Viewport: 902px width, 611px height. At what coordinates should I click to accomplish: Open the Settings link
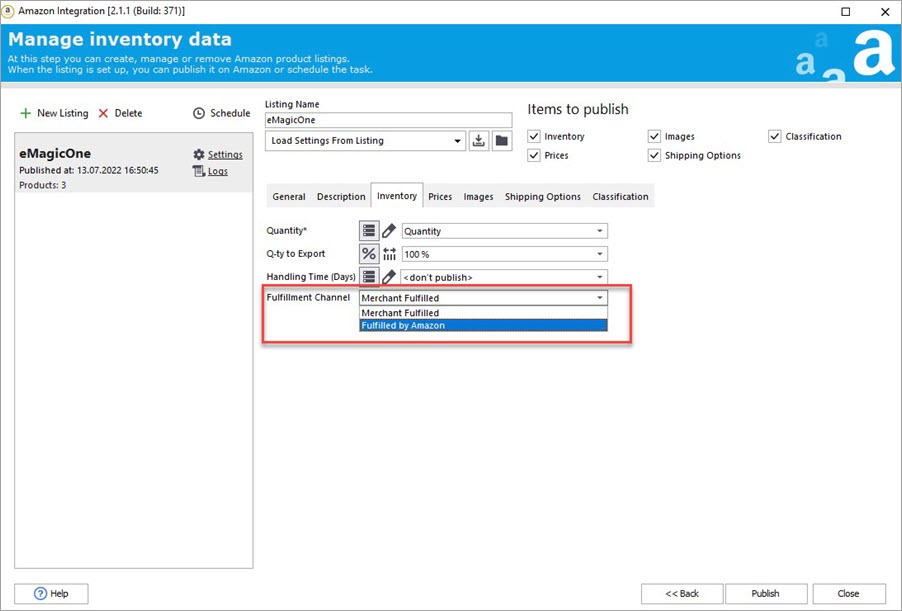(x=225, y=154)
